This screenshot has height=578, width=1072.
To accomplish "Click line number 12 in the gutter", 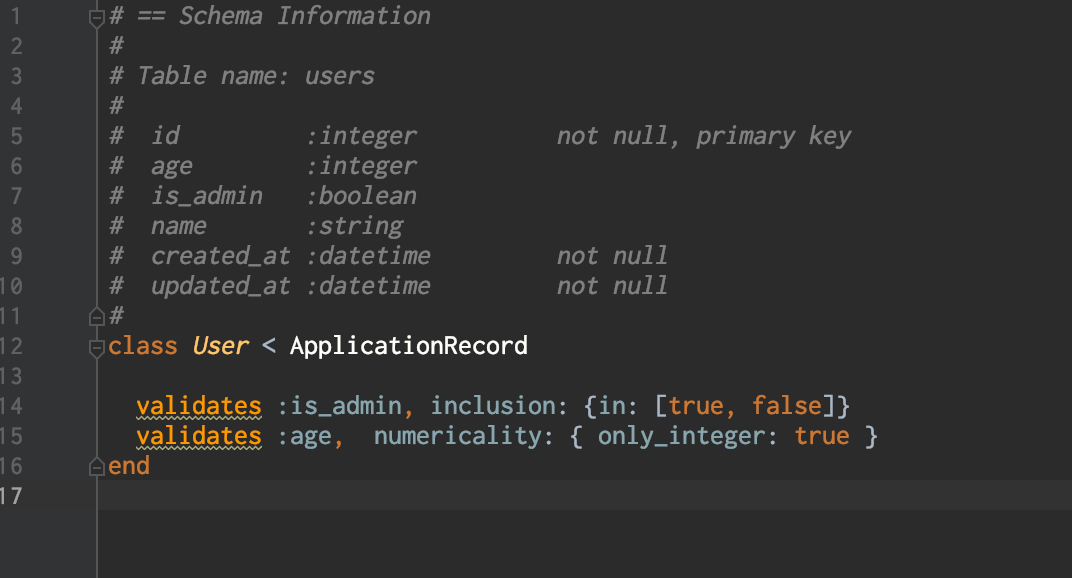I will pos(11,346).
